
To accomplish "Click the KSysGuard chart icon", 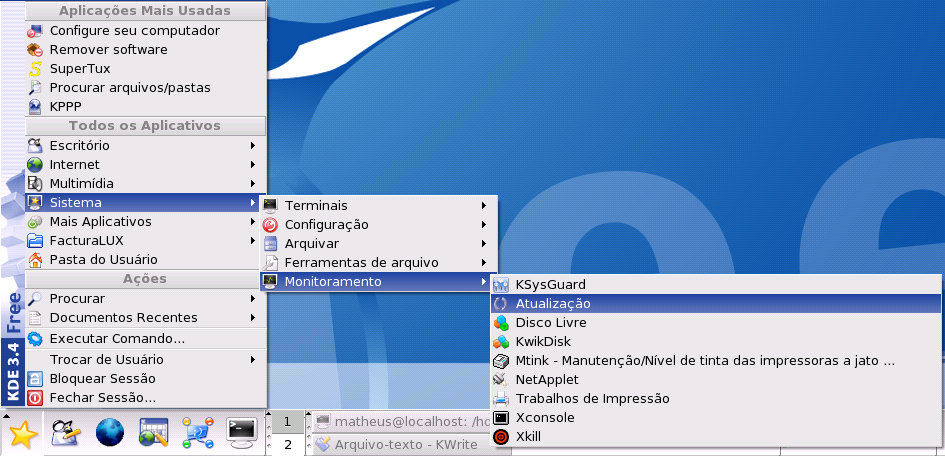I will pyautogui.click(x=501, y=284).
